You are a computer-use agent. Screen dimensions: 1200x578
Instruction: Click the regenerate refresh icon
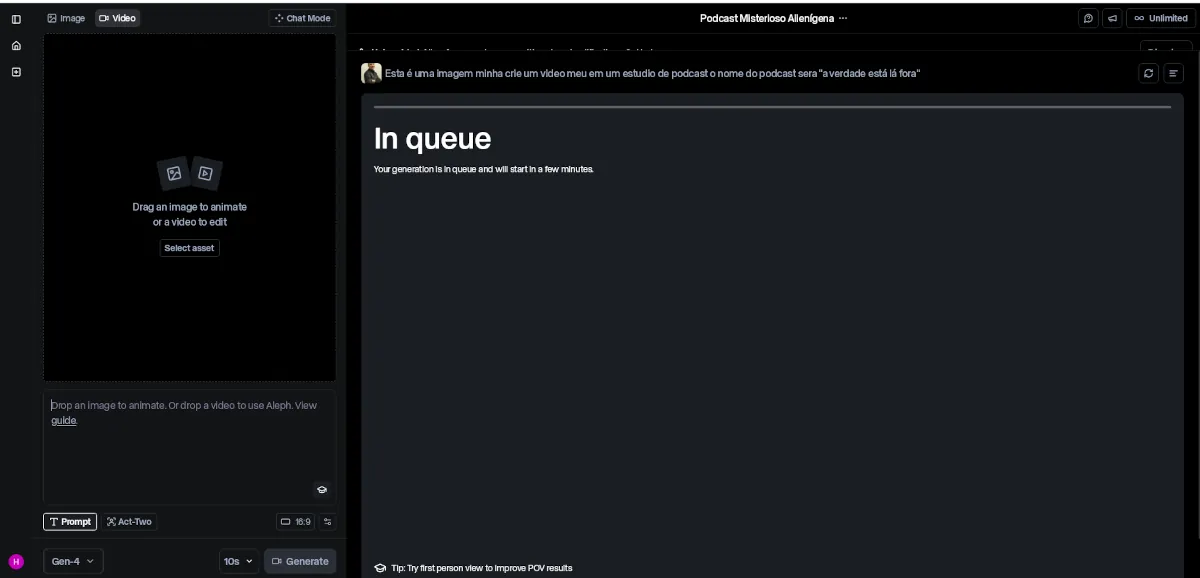pos(1148,73)
